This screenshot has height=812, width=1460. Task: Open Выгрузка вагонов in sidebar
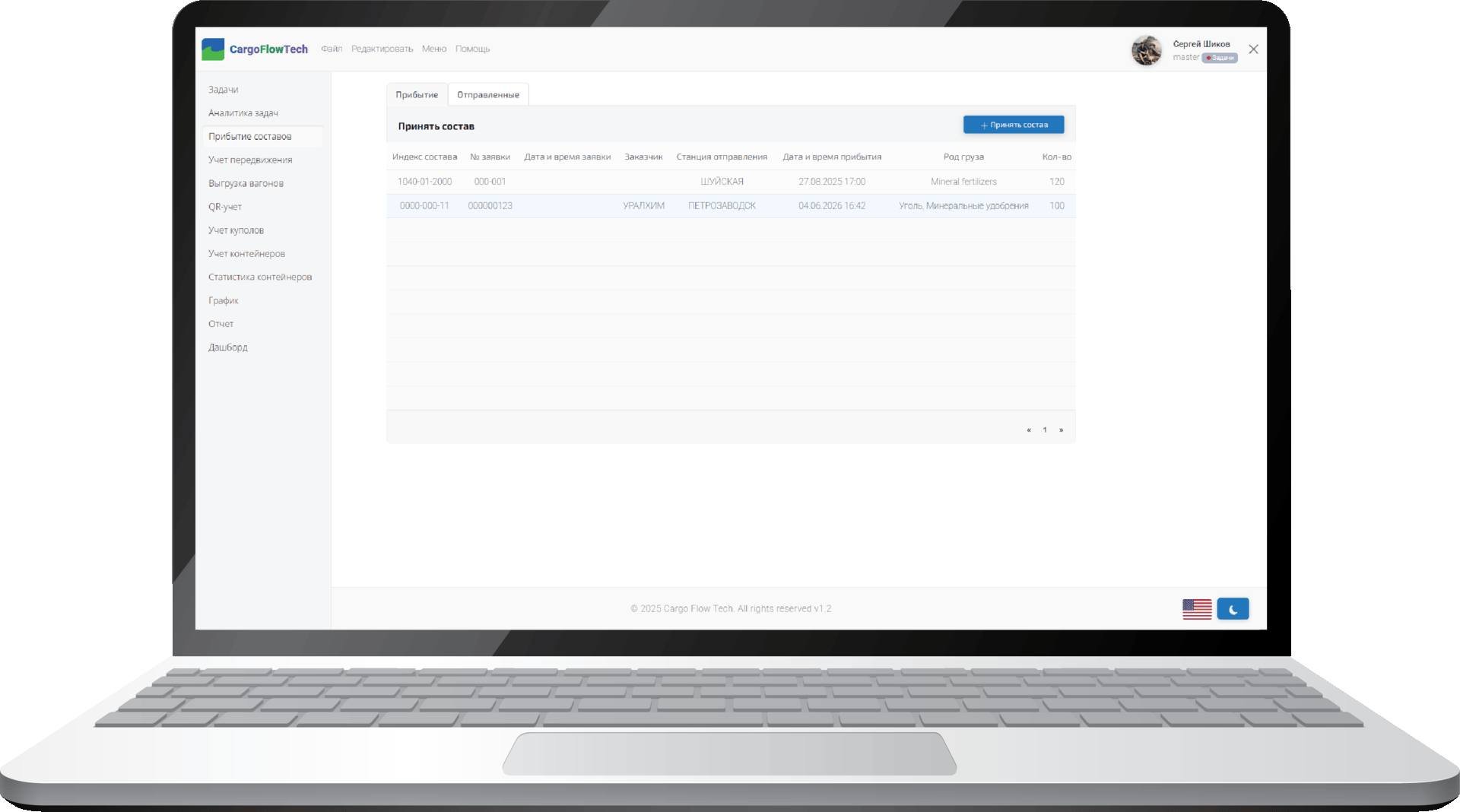click(246, 183)
